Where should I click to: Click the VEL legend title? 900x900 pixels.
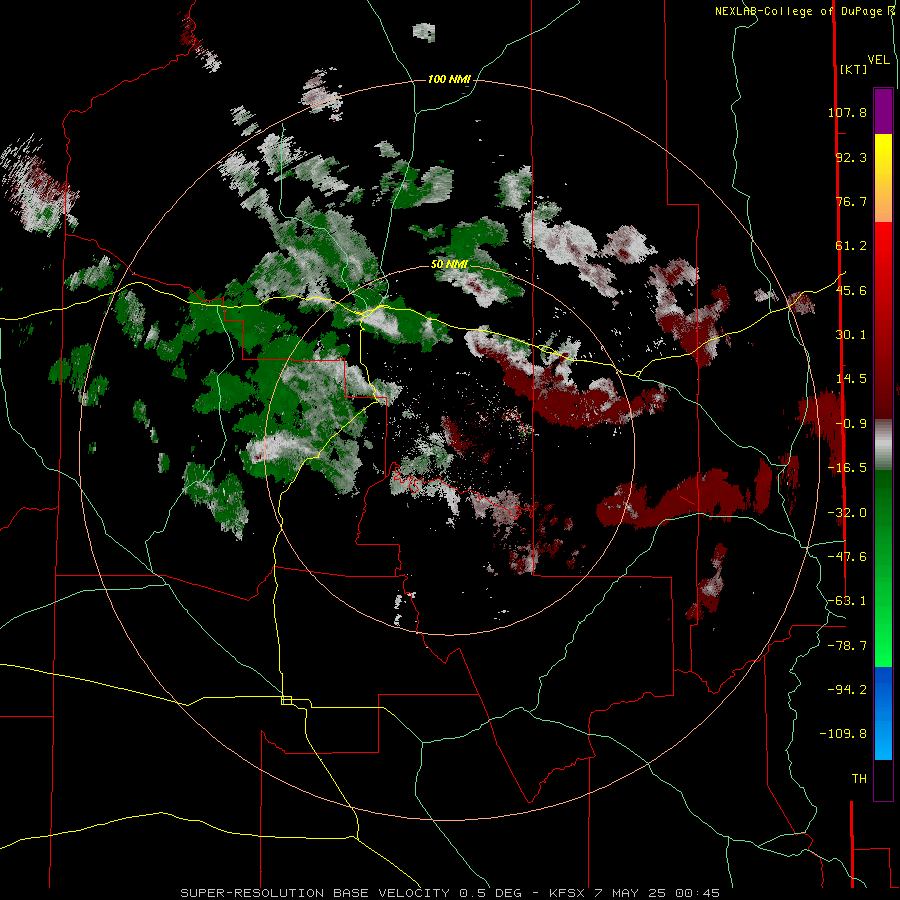(x=879, y=60)
